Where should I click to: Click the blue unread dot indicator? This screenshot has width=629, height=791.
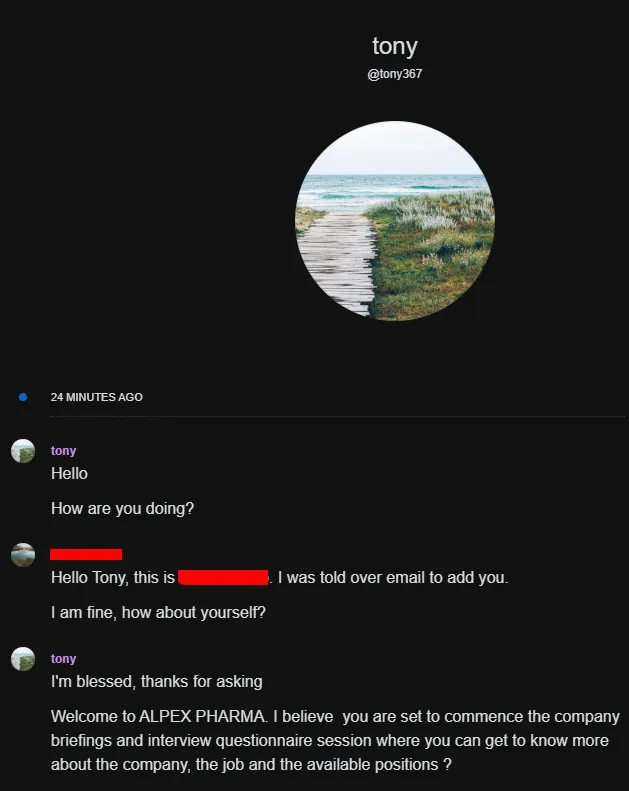(23, 397)
